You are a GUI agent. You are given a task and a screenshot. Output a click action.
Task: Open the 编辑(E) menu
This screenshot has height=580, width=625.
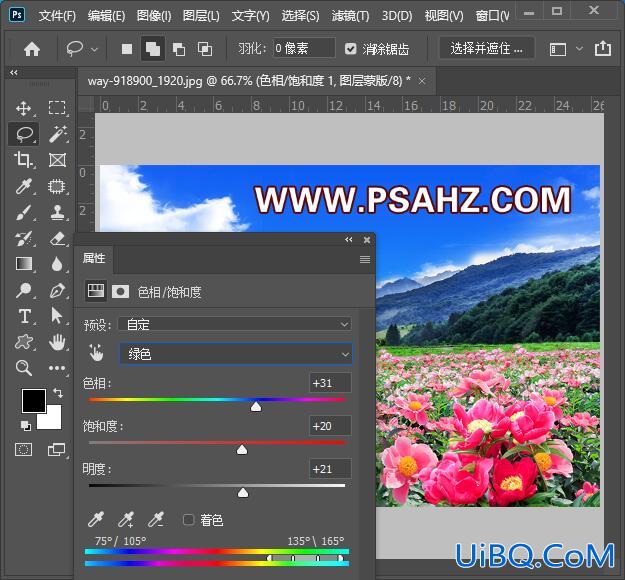(106, 16)
